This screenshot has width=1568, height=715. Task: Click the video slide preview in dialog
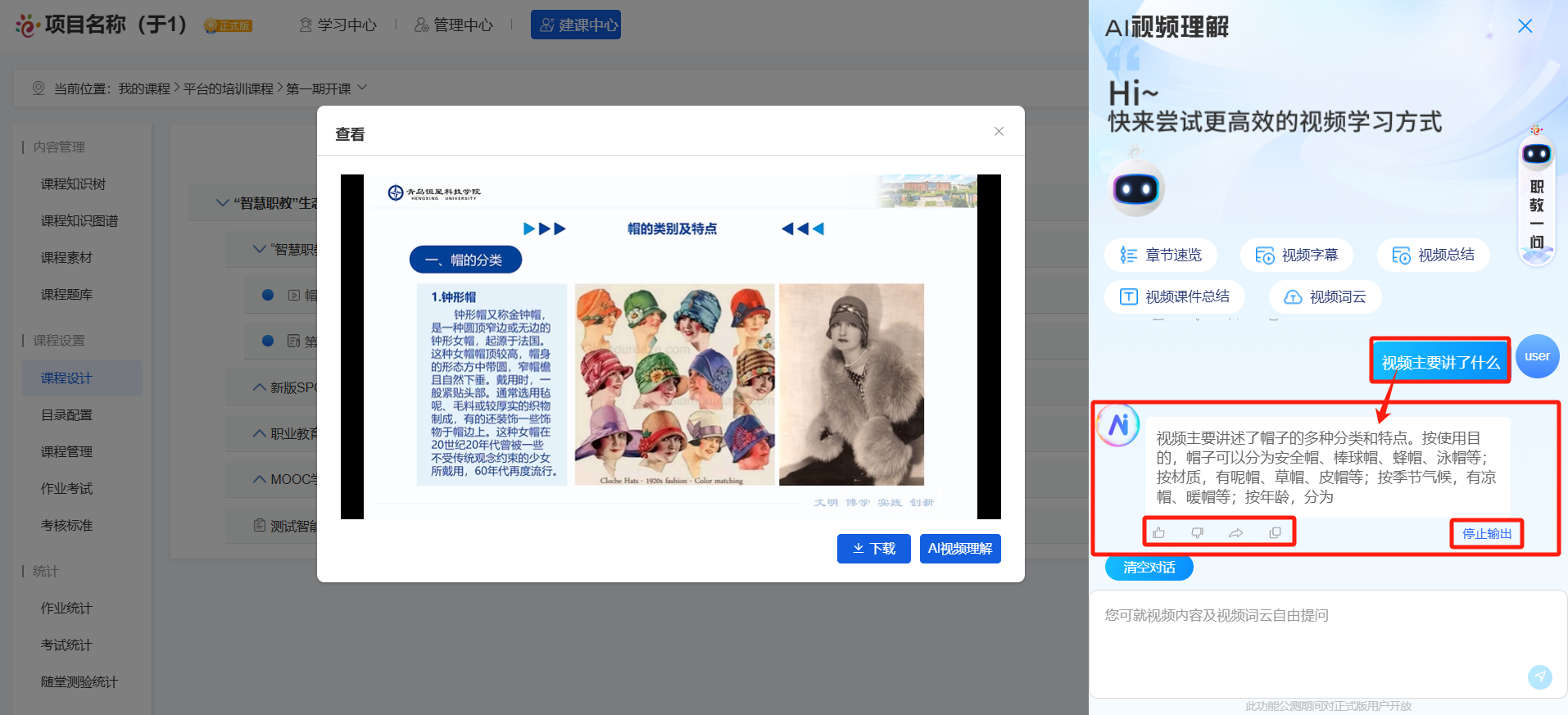pyautogui.click(x=671, y=346)
